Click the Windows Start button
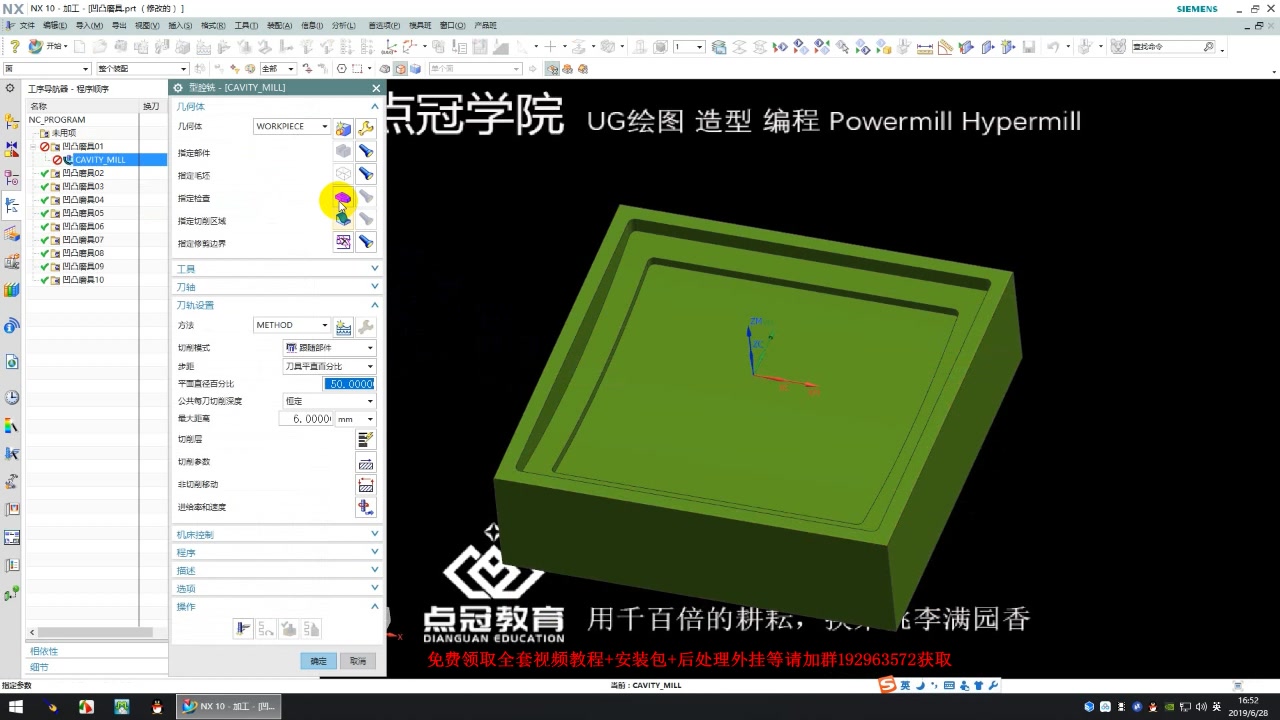Image resolution: width=1280 pixels, height=720 pixels. [x=16, y=707]
